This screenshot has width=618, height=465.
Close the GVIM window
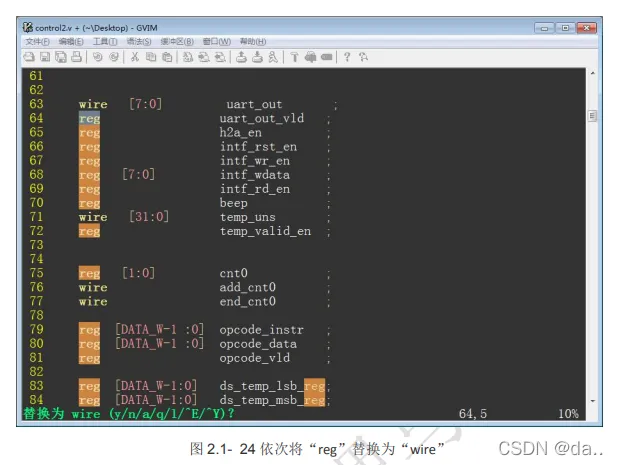[586, 28]
